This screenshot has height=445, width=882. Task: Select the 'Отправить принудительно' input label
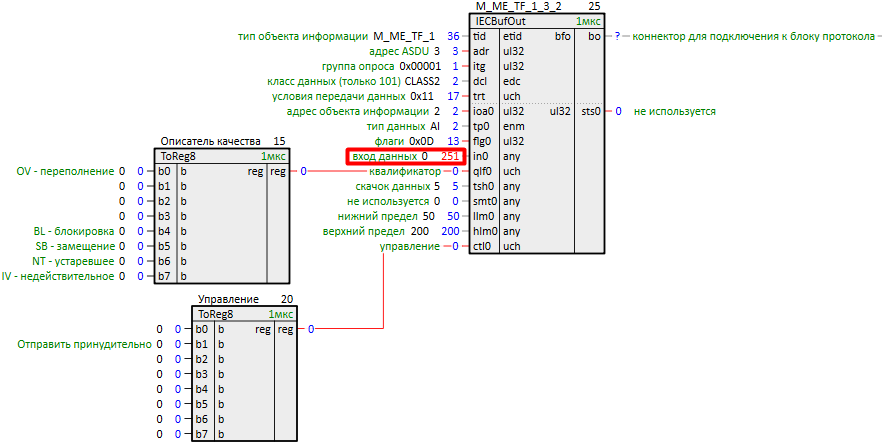tap(84, 344)
